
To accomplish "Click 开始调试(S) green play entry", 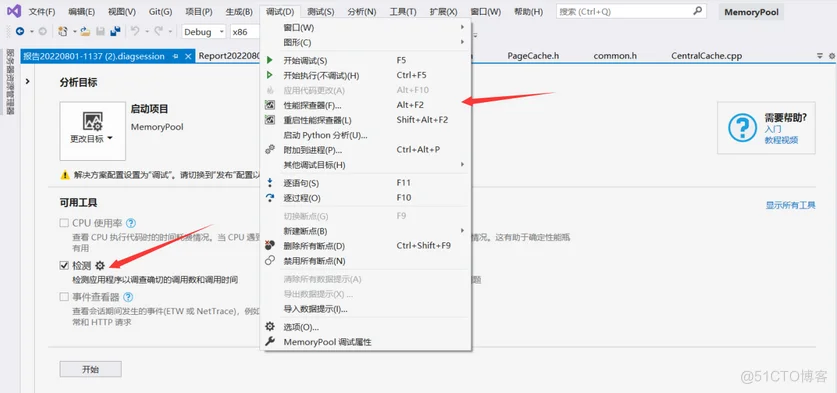I will coord(366,60).
